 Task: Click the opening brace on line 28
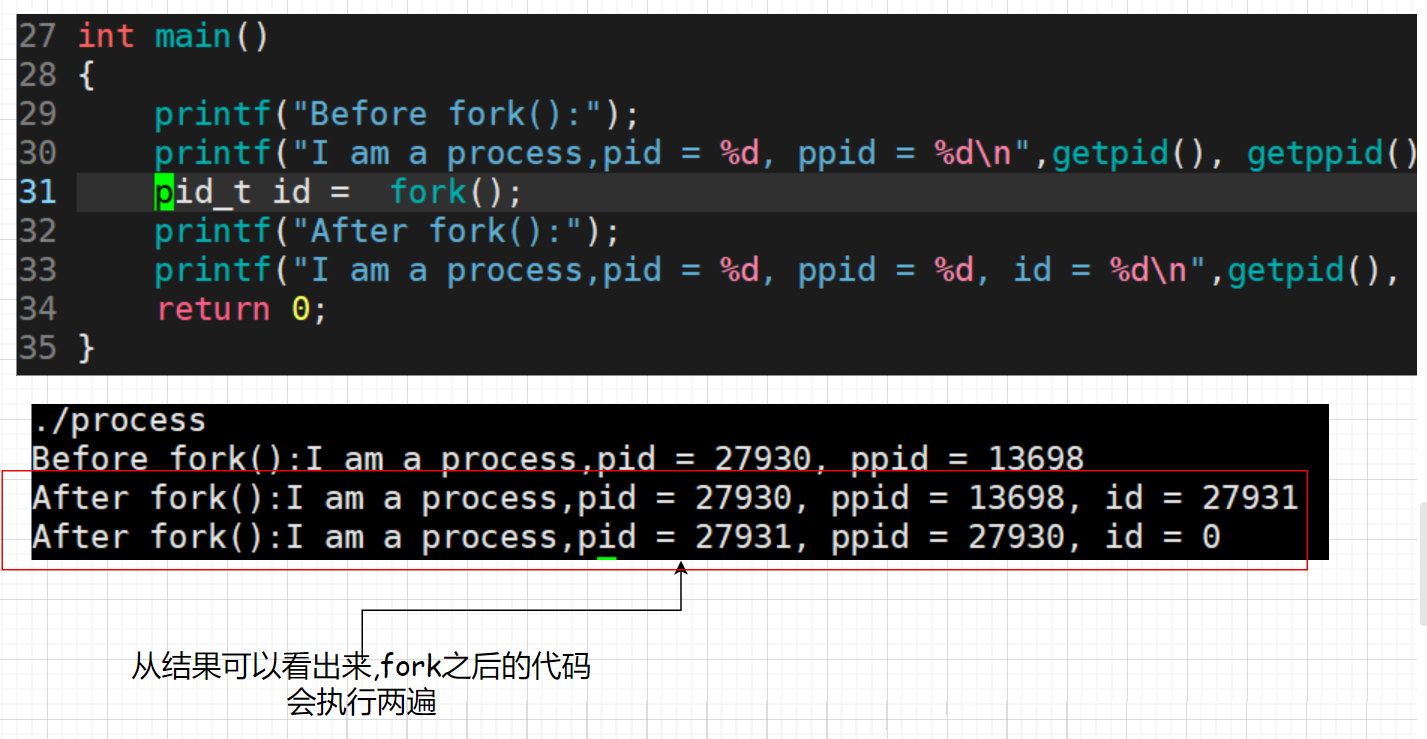pyautogui.click(x=87, y=76)
